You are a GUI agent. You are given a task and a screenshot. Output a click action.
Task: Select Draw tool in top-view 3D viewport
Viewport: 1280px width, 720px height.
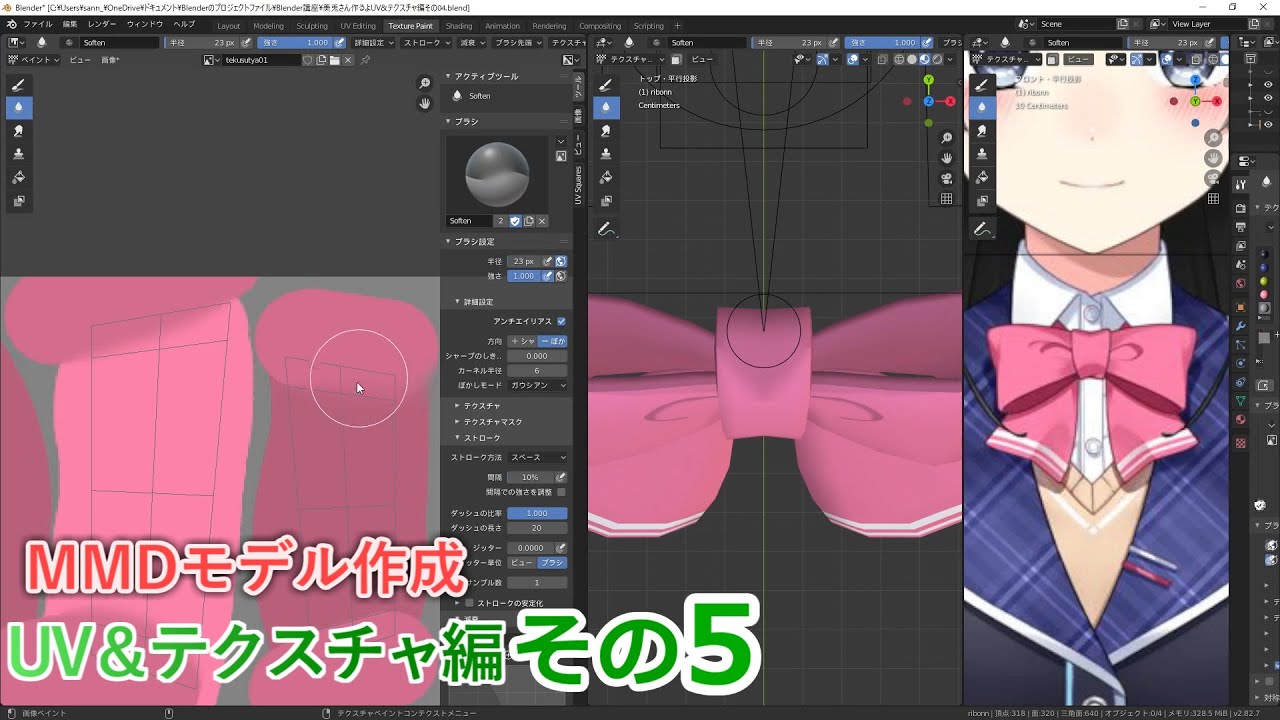[605, 84]
